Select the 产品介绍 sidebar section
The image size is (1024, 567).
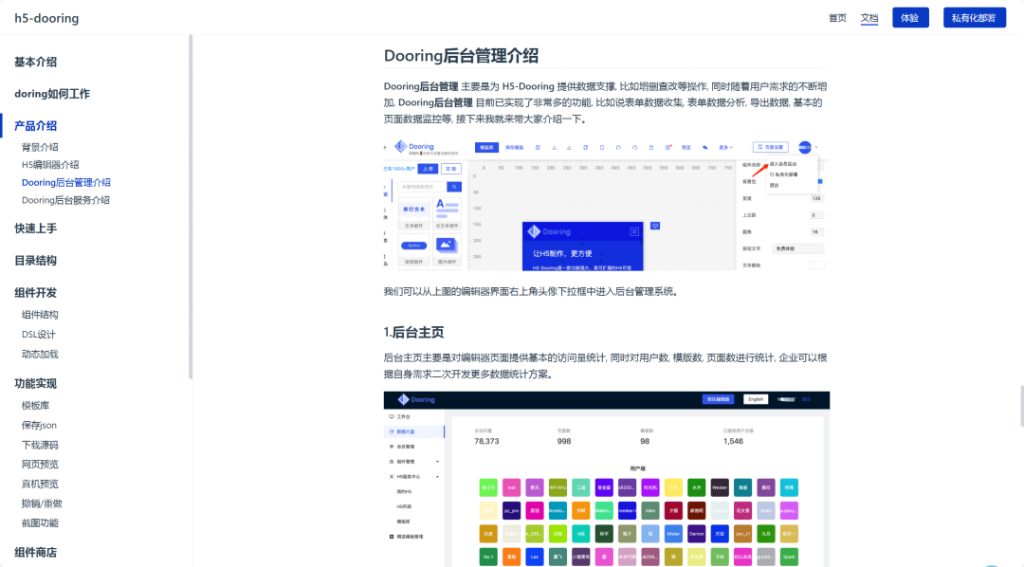[35, 126]
